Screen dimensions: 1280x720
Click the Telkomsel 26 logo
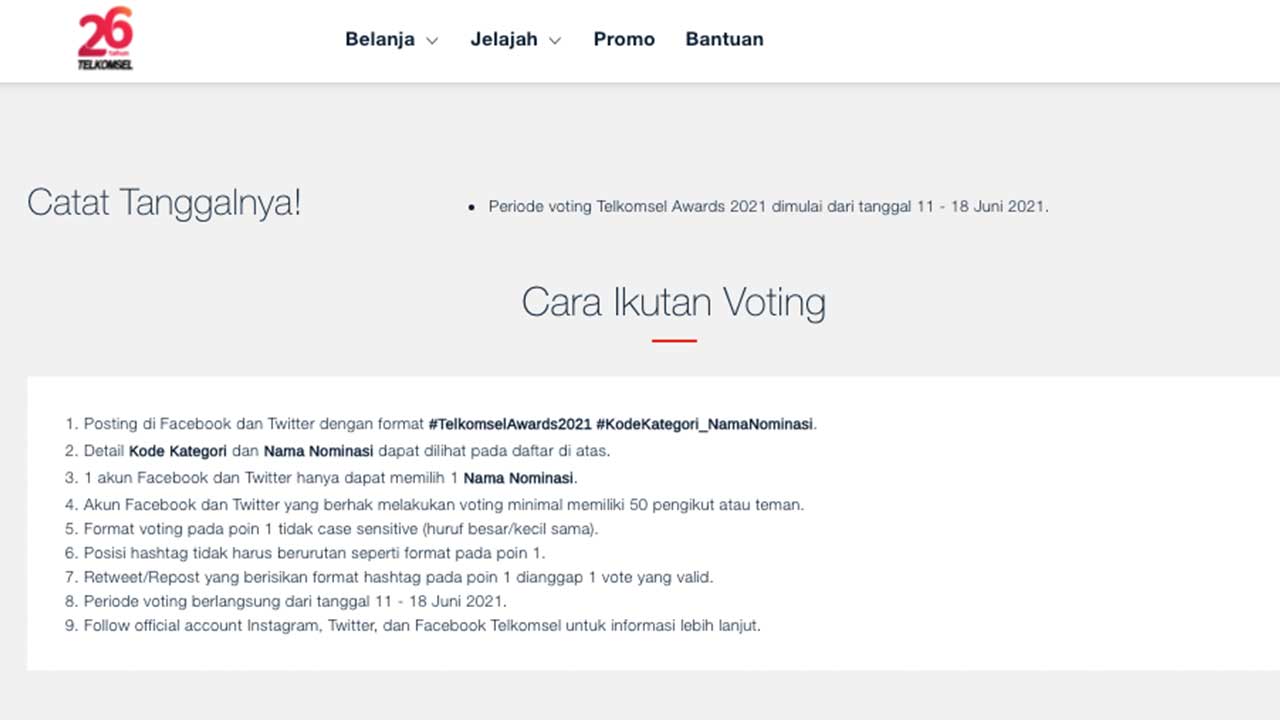click(x=106, y=39)
